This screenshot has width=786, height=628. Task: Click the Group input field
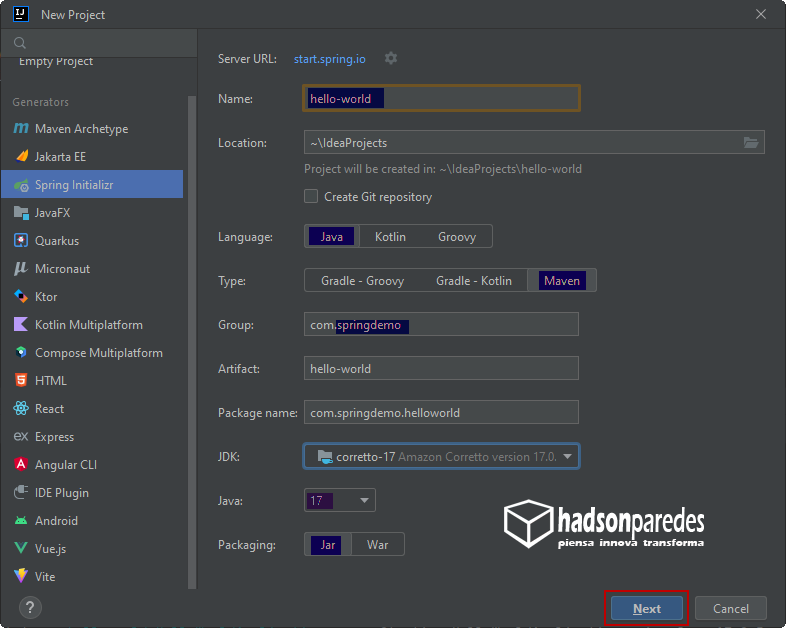441,324
